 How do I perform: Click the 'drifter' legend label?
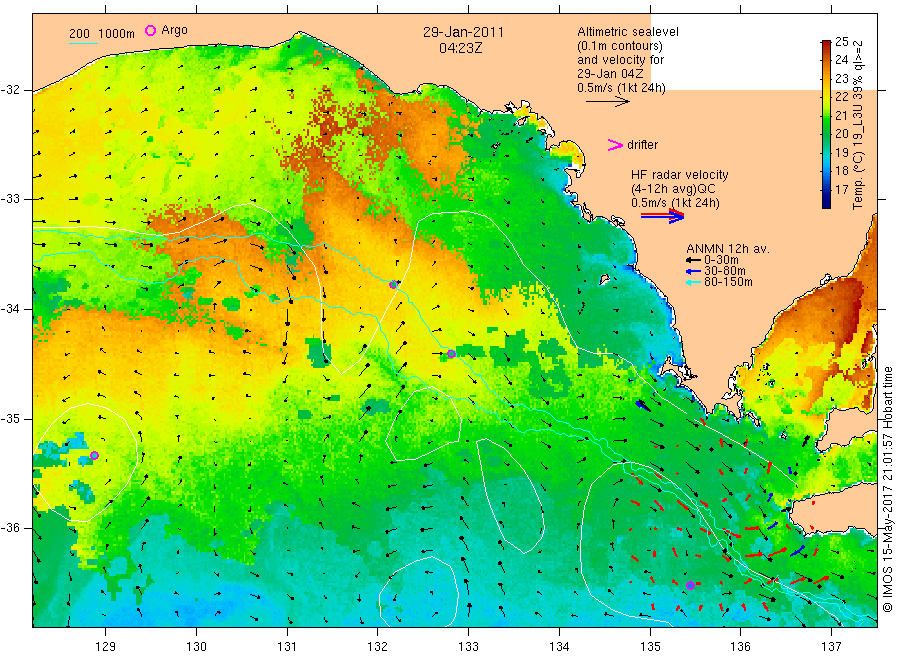click(642, 145)
